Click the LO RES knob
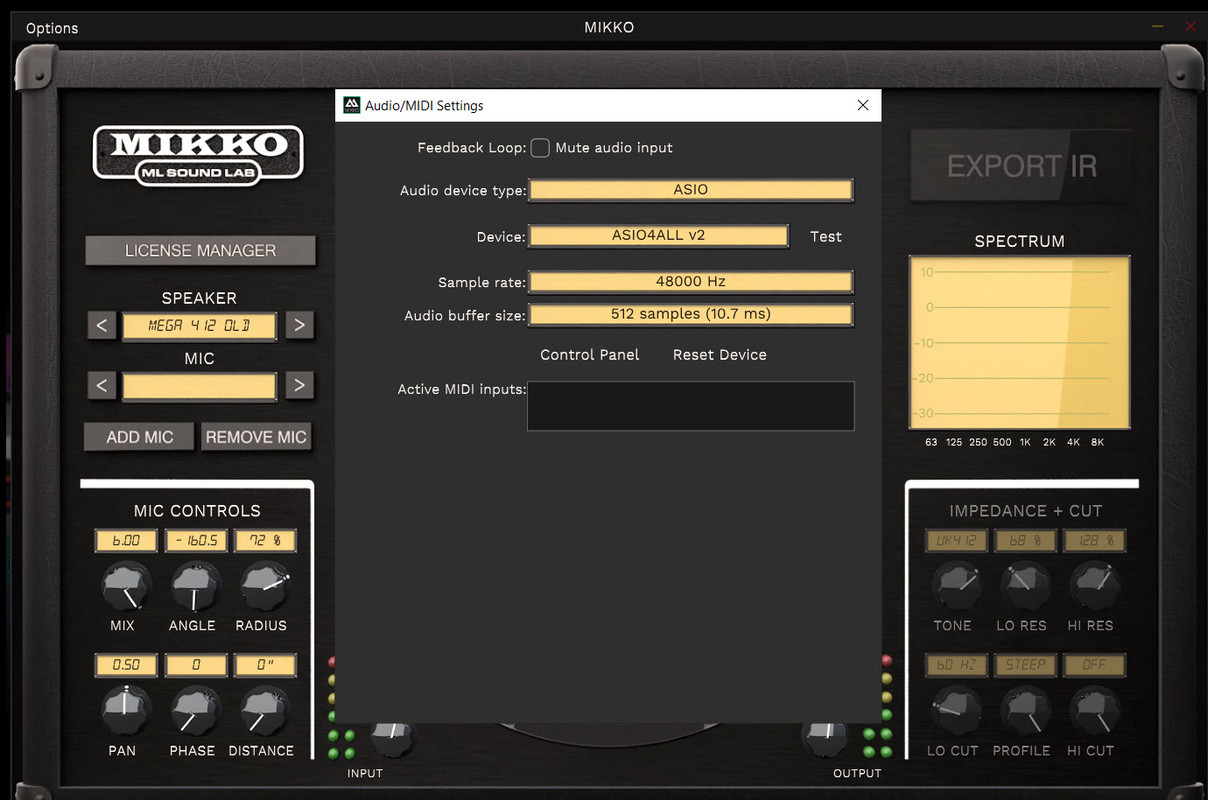Screen dimensions: 1208x800 pos(1024,587)
